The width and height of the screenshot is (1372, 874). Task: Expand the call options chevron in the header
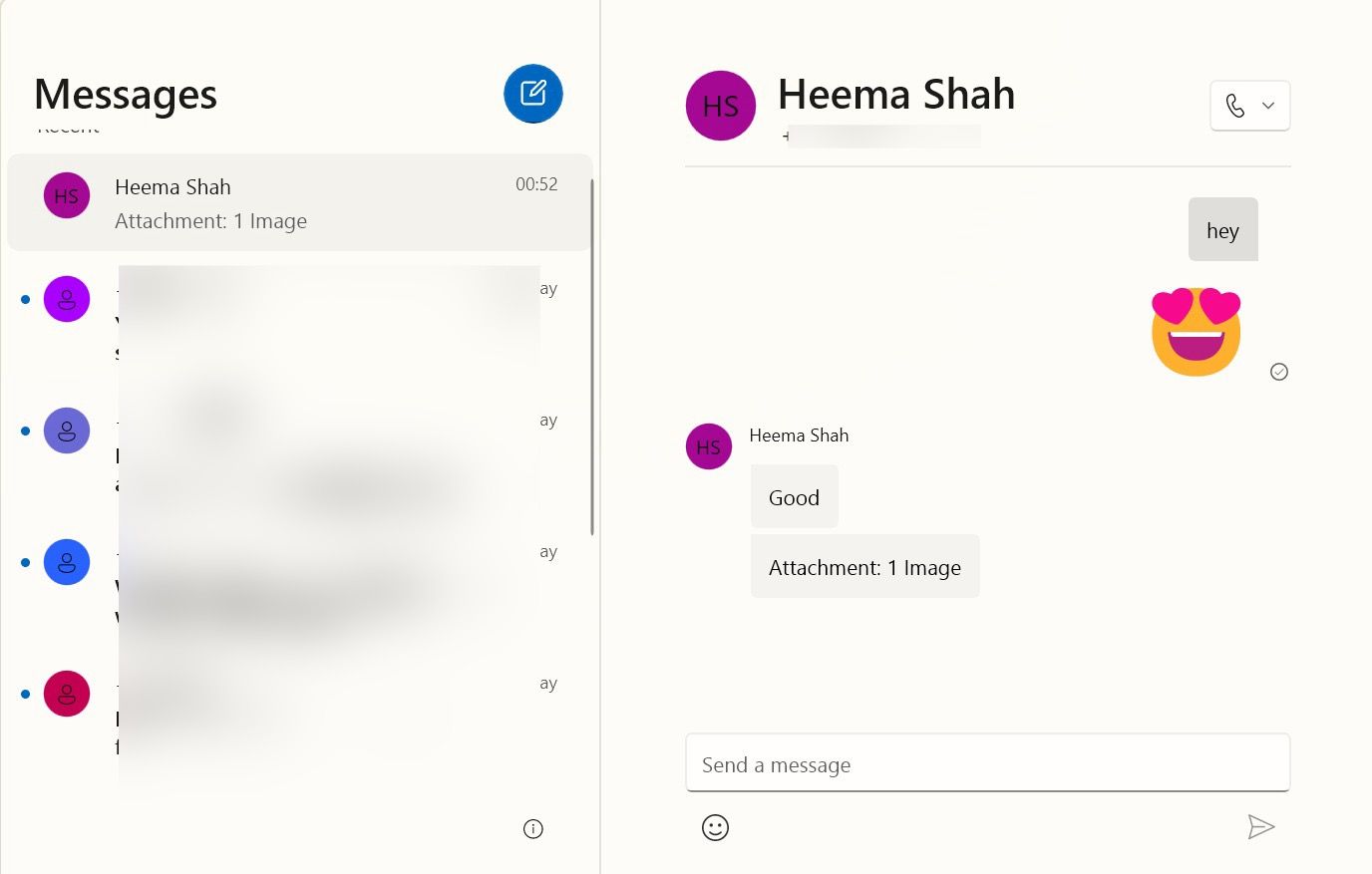click(1268, 105)
